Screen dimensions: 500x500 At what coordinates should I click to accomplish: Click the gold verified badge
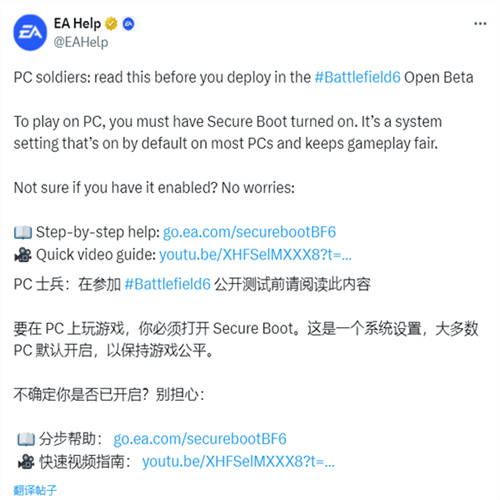coord(111,24)
